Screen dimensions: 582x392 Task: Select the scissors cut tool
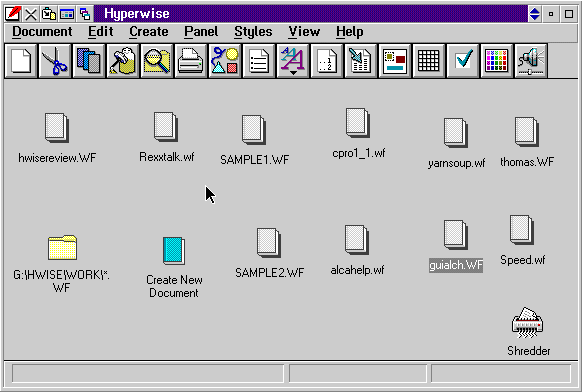click(x=55, y=61)
